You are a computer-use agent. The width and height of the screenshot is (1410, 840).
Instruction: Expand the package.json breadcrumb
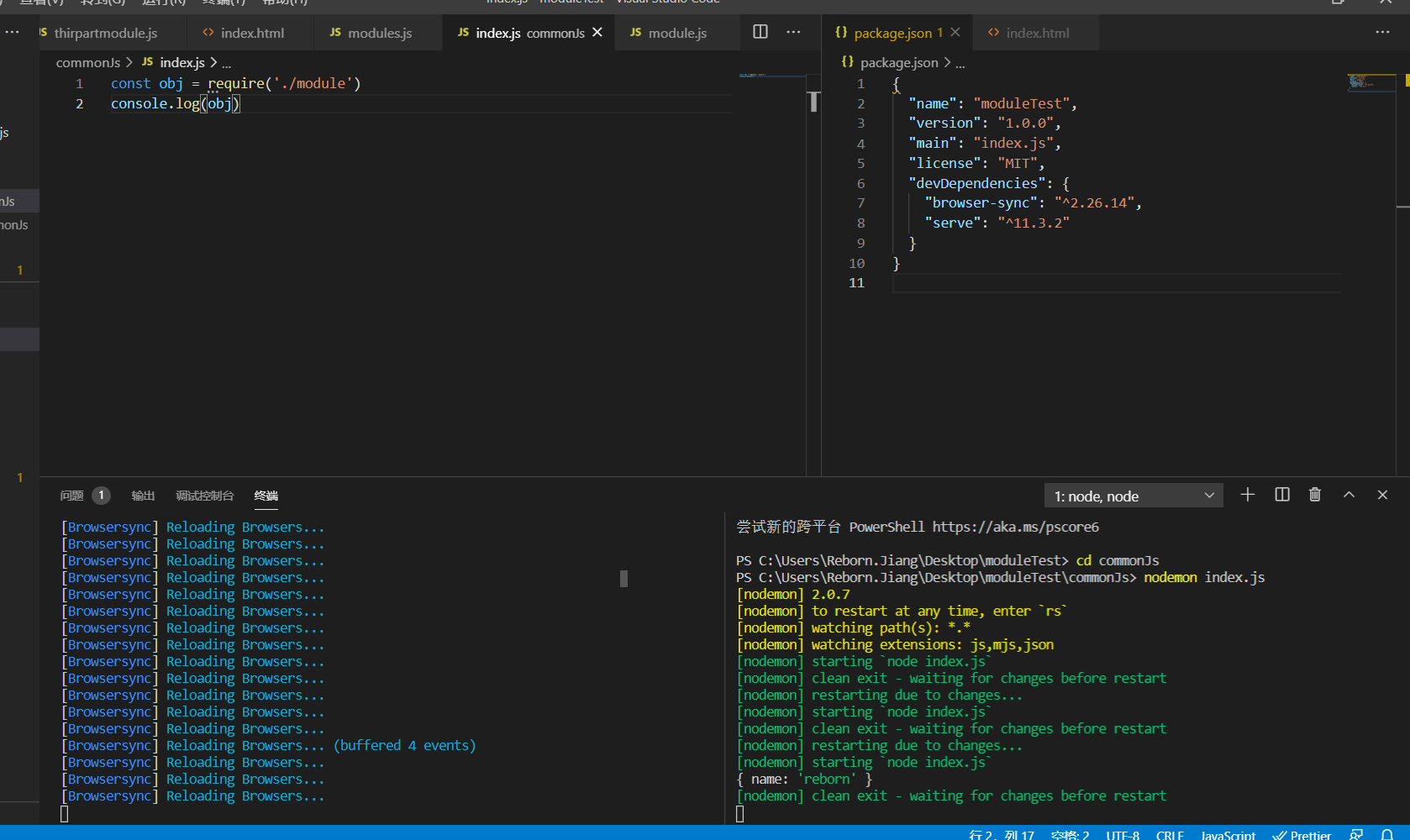pyautogui.click(x=898, y=62)
